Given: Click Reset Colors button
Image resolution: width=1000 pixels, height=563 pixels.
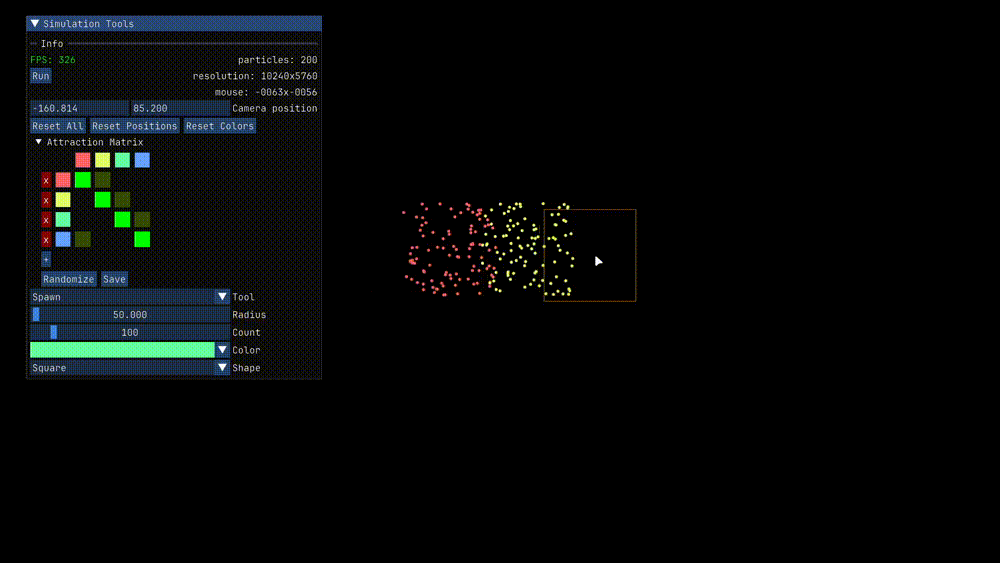Looking at the screenshot, I should (220, 126).
